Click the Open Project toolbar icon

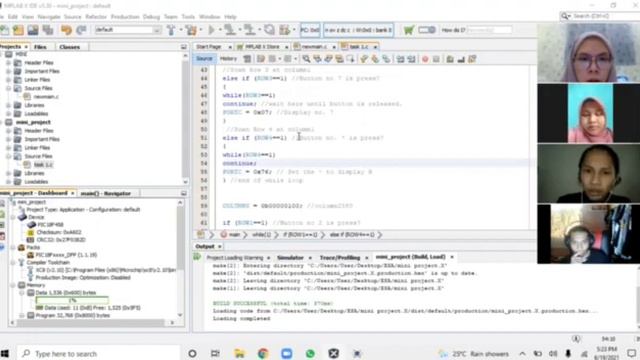tap(33, 30)
